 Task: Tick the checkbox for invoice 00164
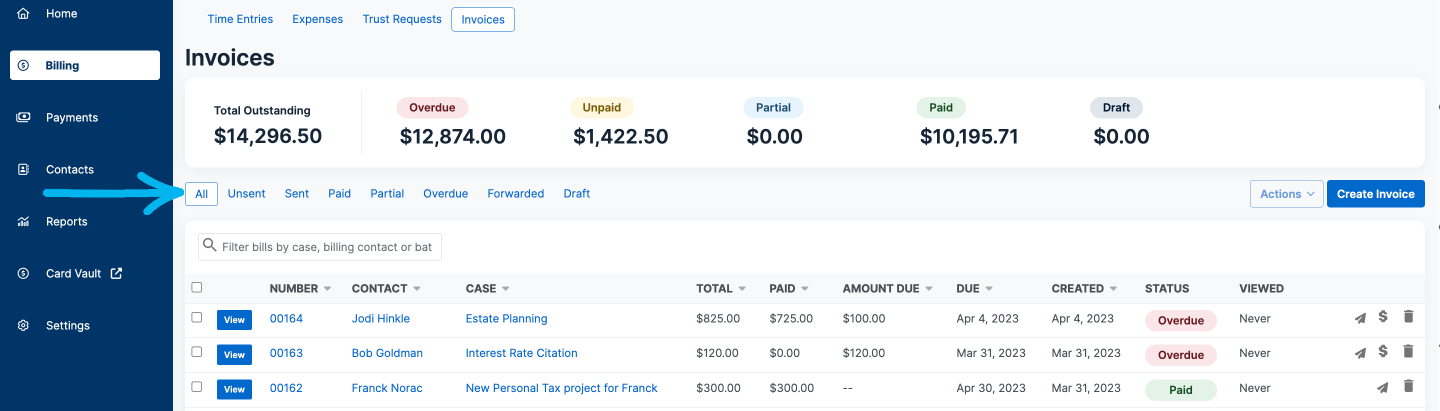[x=197, y=318]
